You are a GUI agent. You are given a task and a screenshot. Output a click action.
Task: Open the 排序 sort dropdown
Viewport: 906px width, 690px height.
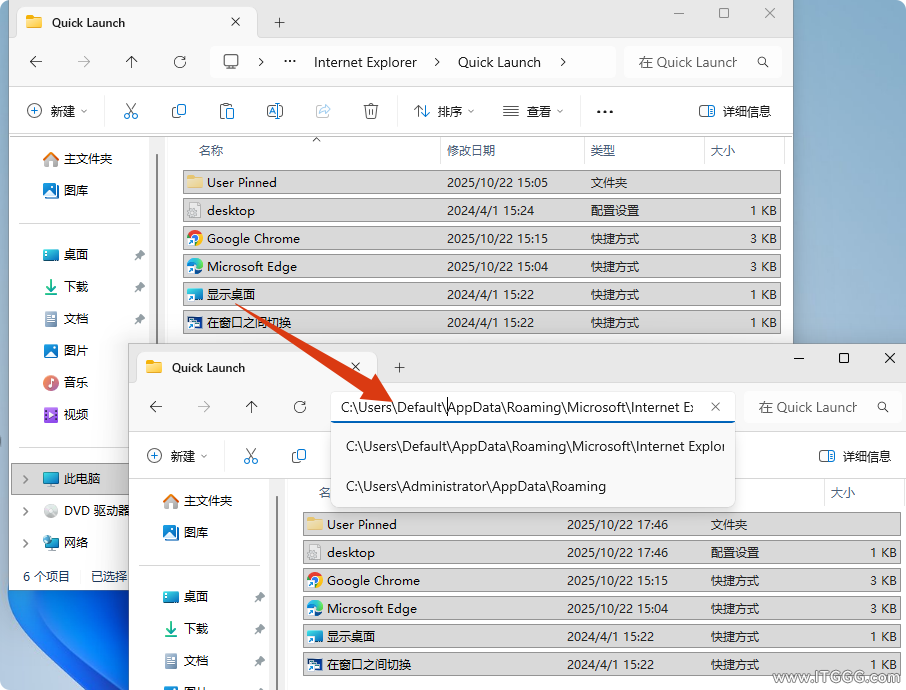[x=445, y=111]
